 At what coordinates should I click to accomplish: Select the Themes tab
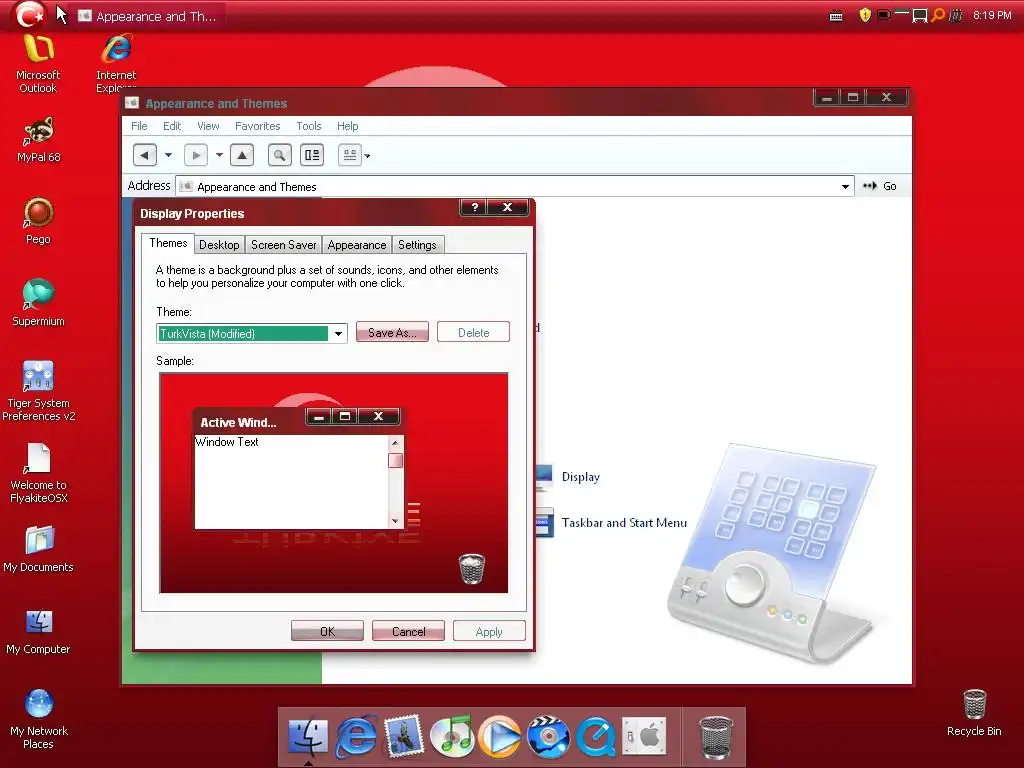[168, 243]
